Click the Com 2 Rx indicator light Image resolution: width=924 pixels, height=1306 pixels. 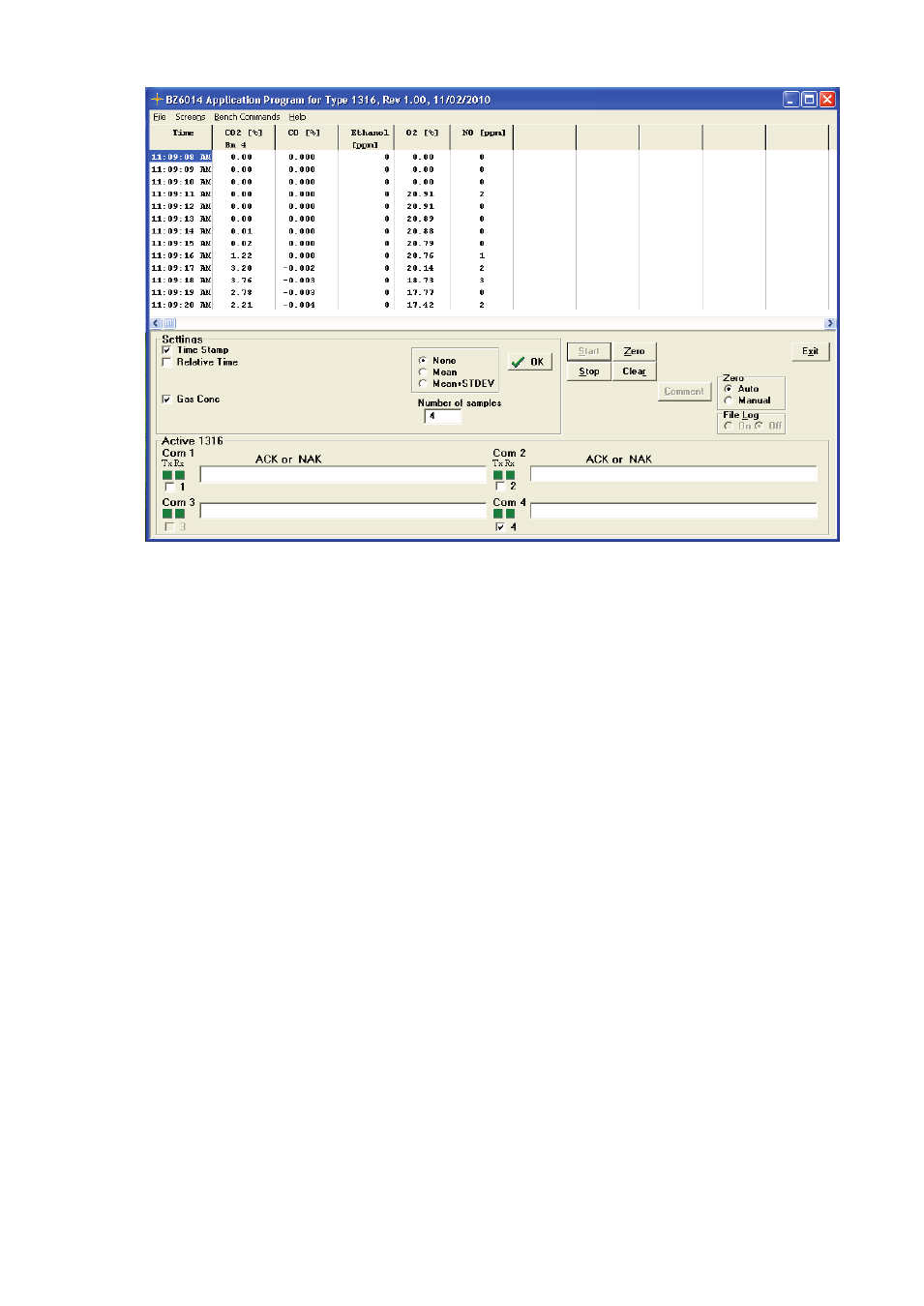511,475
